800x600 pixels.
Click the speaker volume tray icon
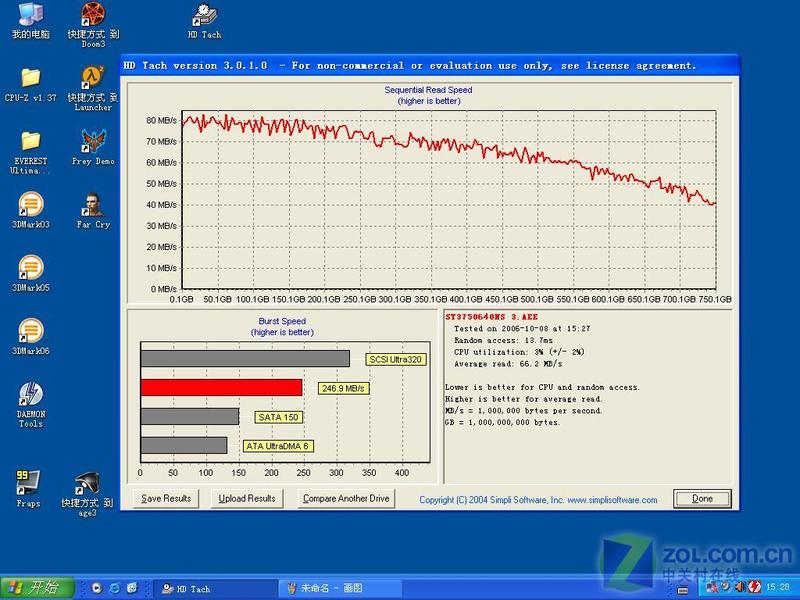click(740, 587)
